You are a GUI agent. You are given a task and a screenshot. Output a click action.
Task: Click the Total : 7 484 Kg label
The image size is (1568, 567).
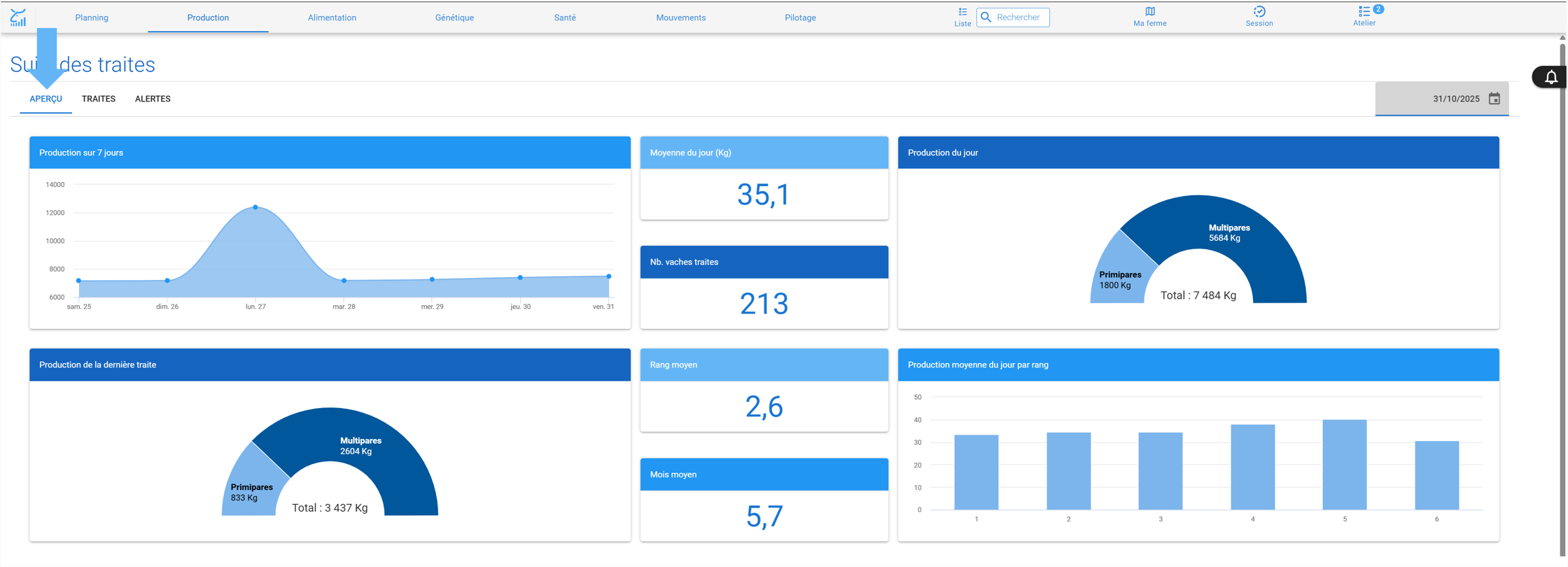(x=1198, y=295)
